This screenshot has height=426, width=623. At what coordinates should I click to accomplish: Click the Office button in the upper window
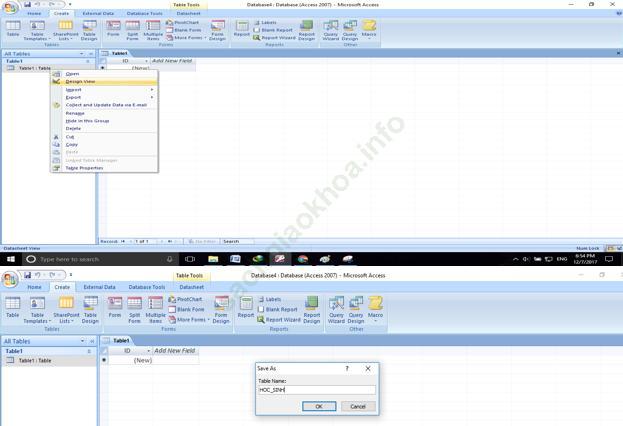[x=10, y=8]
